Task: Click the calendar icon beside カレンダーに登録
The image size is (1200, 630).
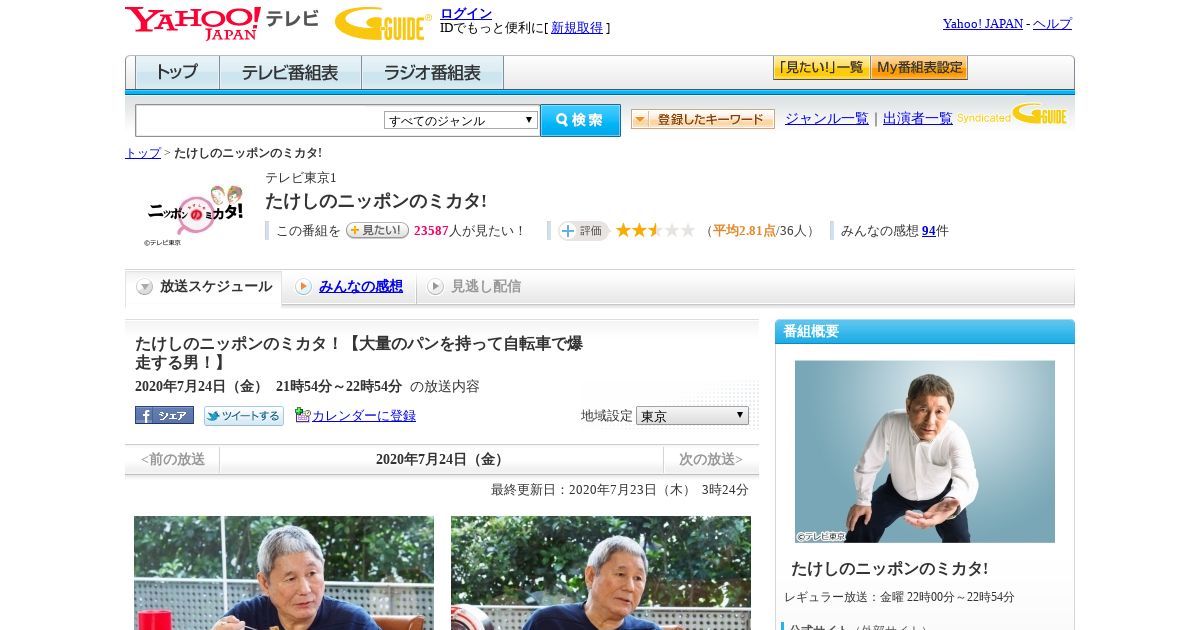Action: pyautogui.click(x=302, y=415)
